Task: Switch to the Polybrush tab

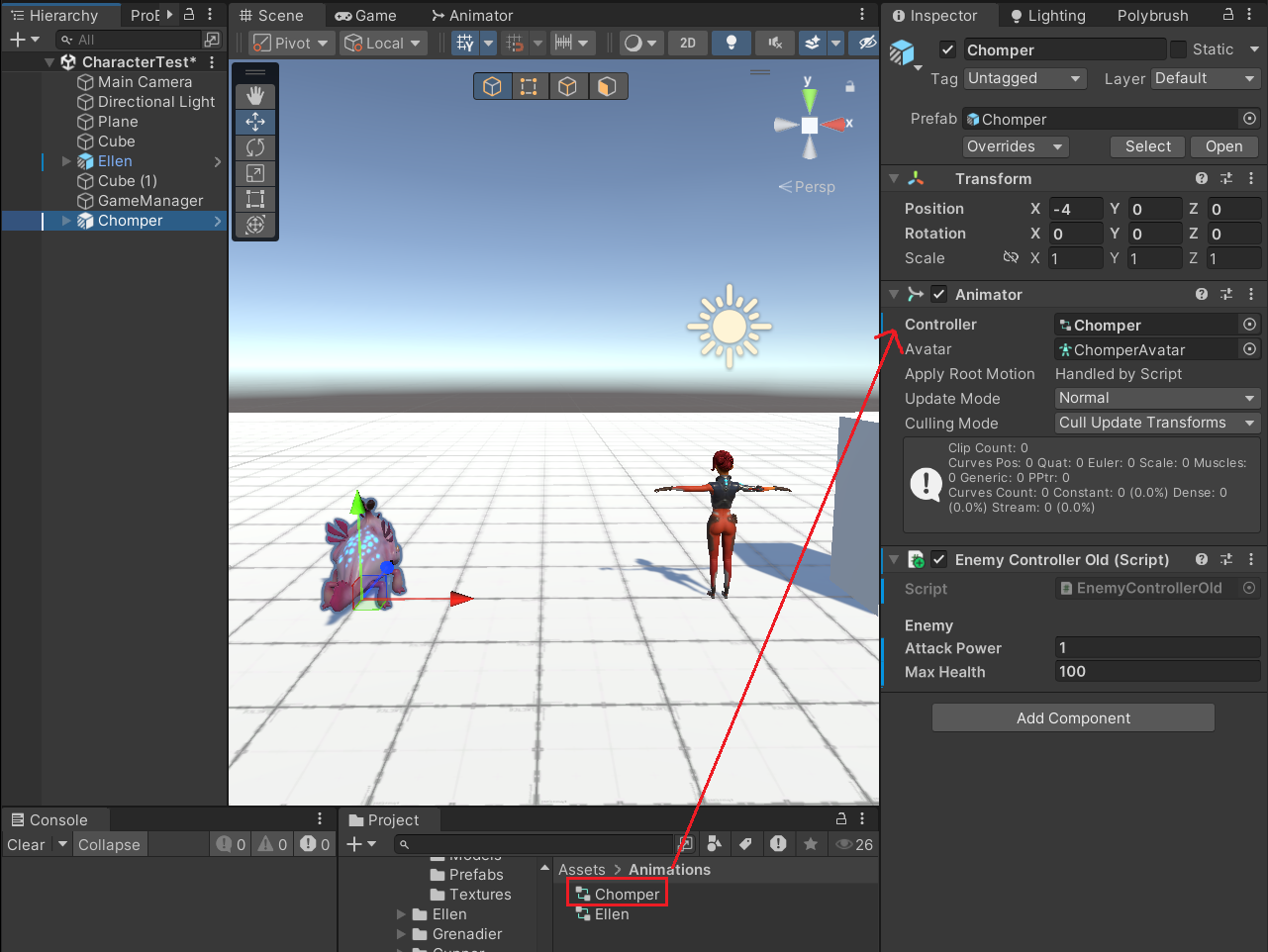Action: [x=1152, y=16]
